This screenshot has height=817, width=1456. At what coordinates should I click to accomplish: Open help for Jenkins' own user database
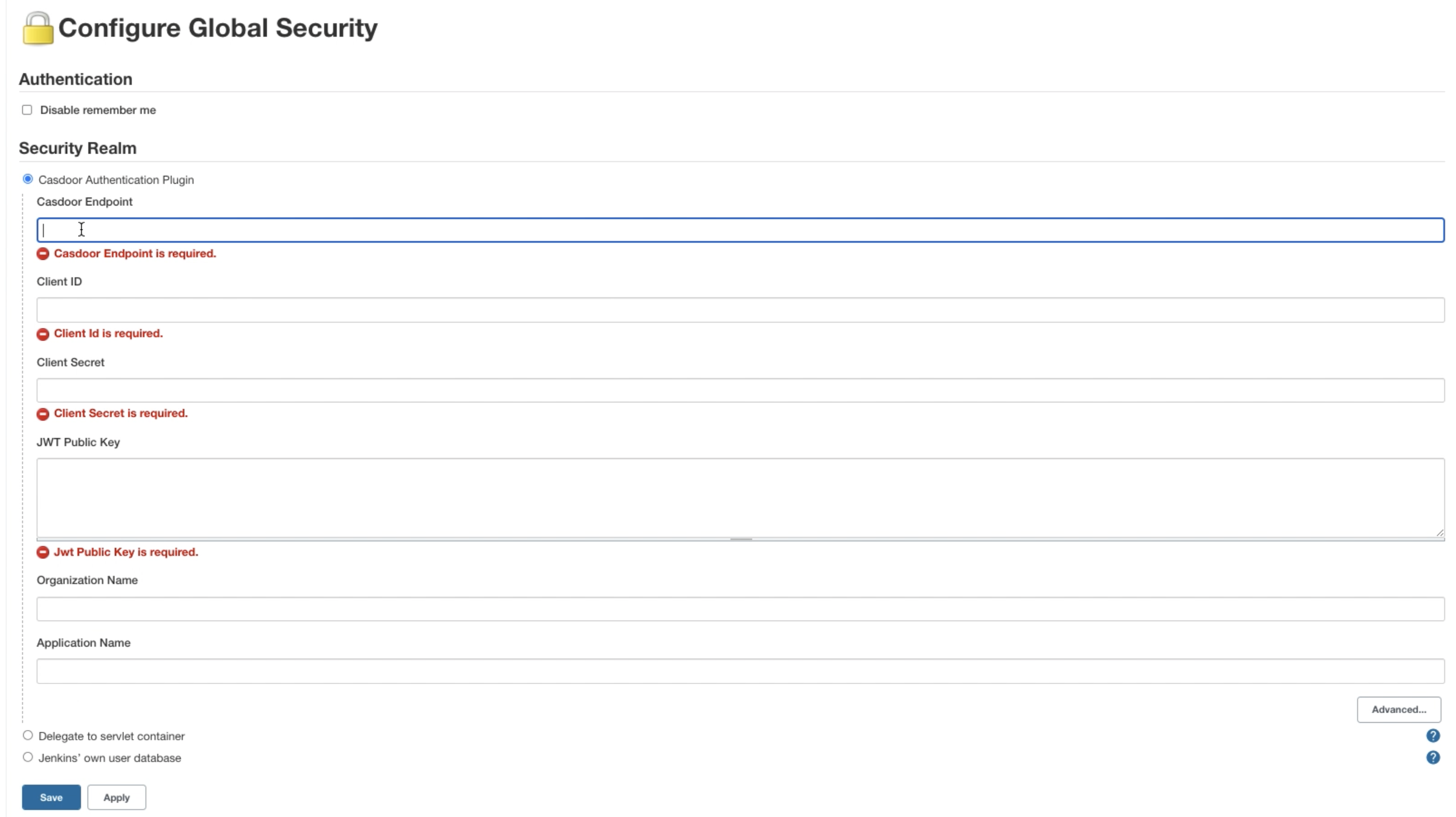tap(1433, 757)
